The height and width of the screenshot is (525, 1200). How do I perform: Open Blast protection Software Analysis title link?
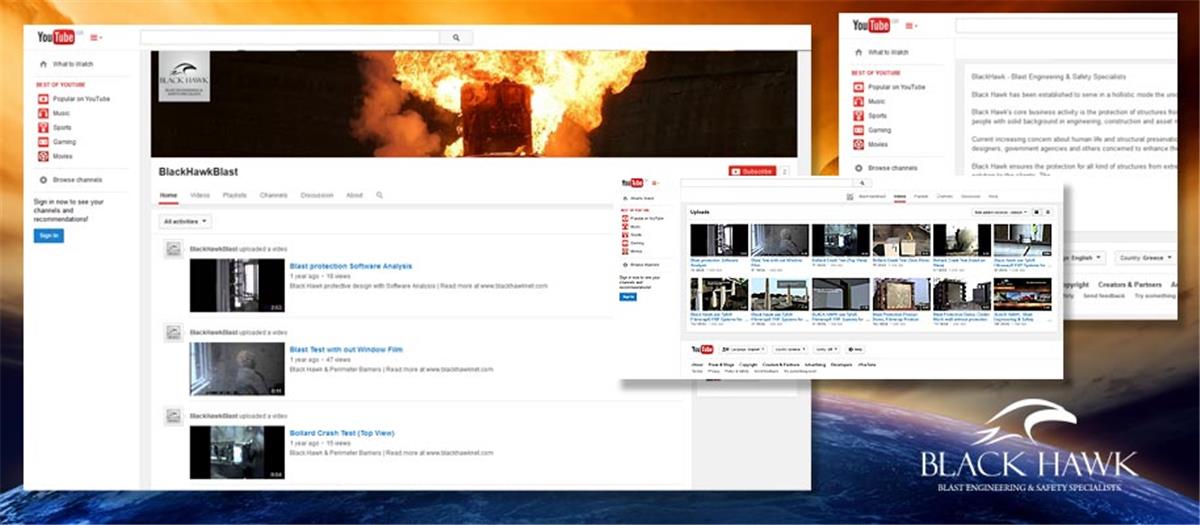(x=351, y=266)
